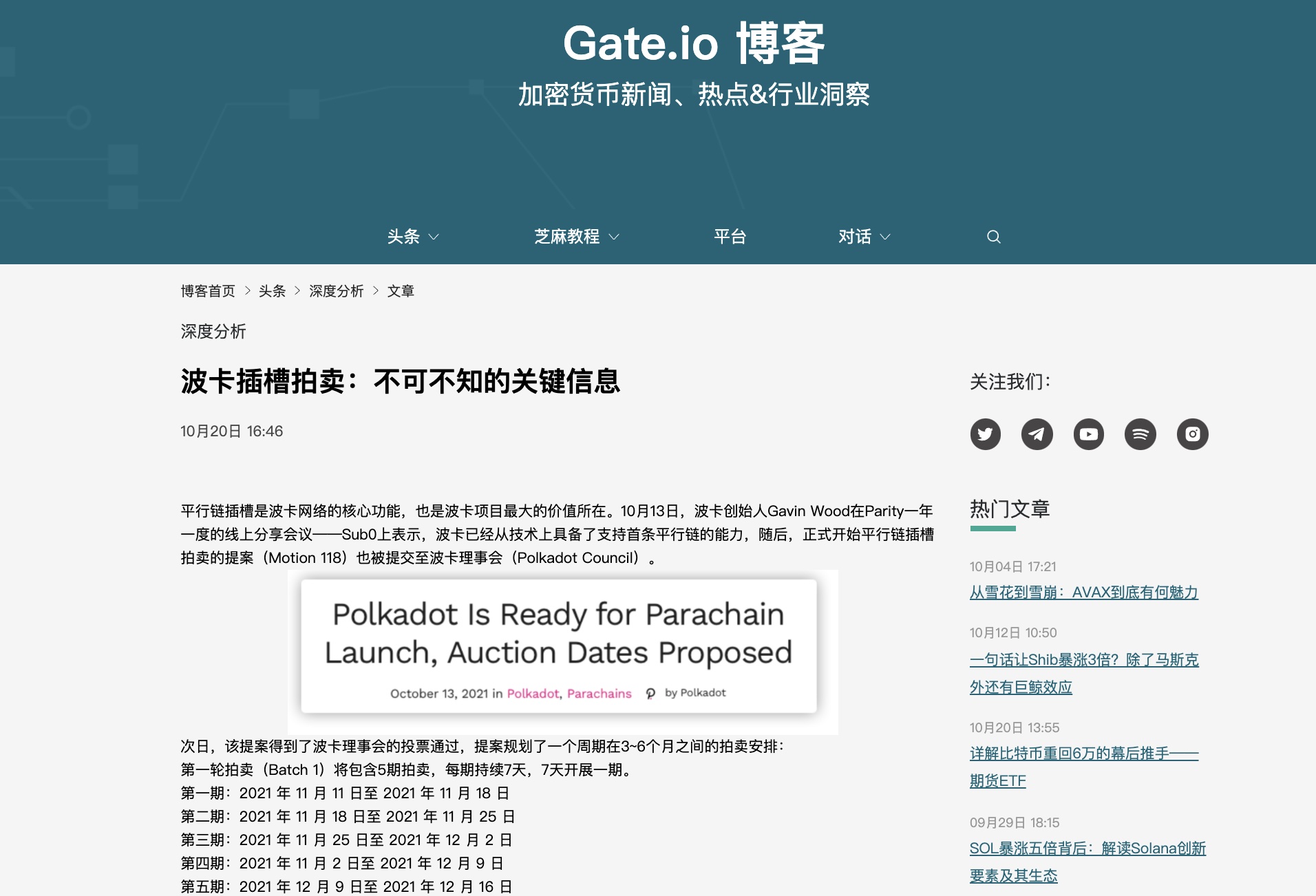
Task: Expand the 芝麻教程 dropdown chevron
Action: (614, 237)
